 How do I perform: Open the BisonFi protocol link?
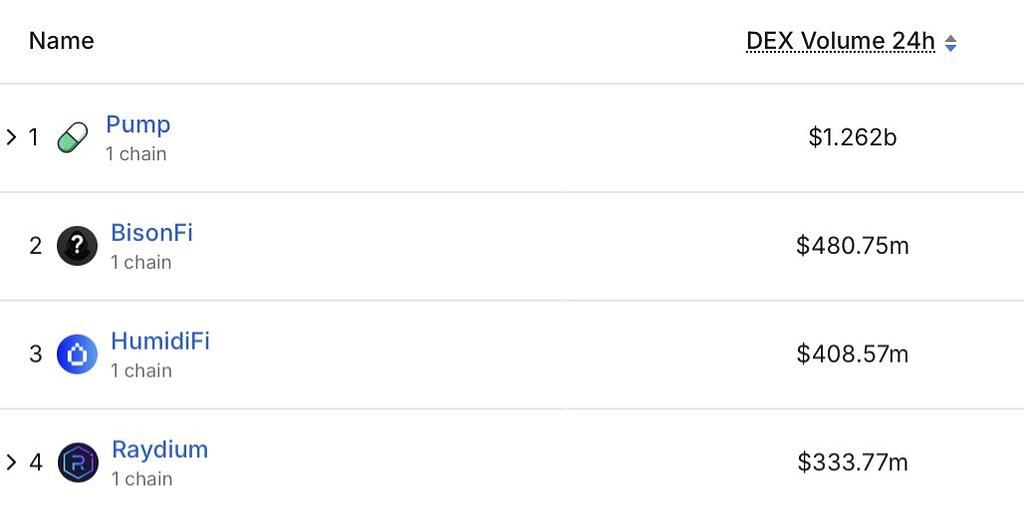tap(152, 233)
